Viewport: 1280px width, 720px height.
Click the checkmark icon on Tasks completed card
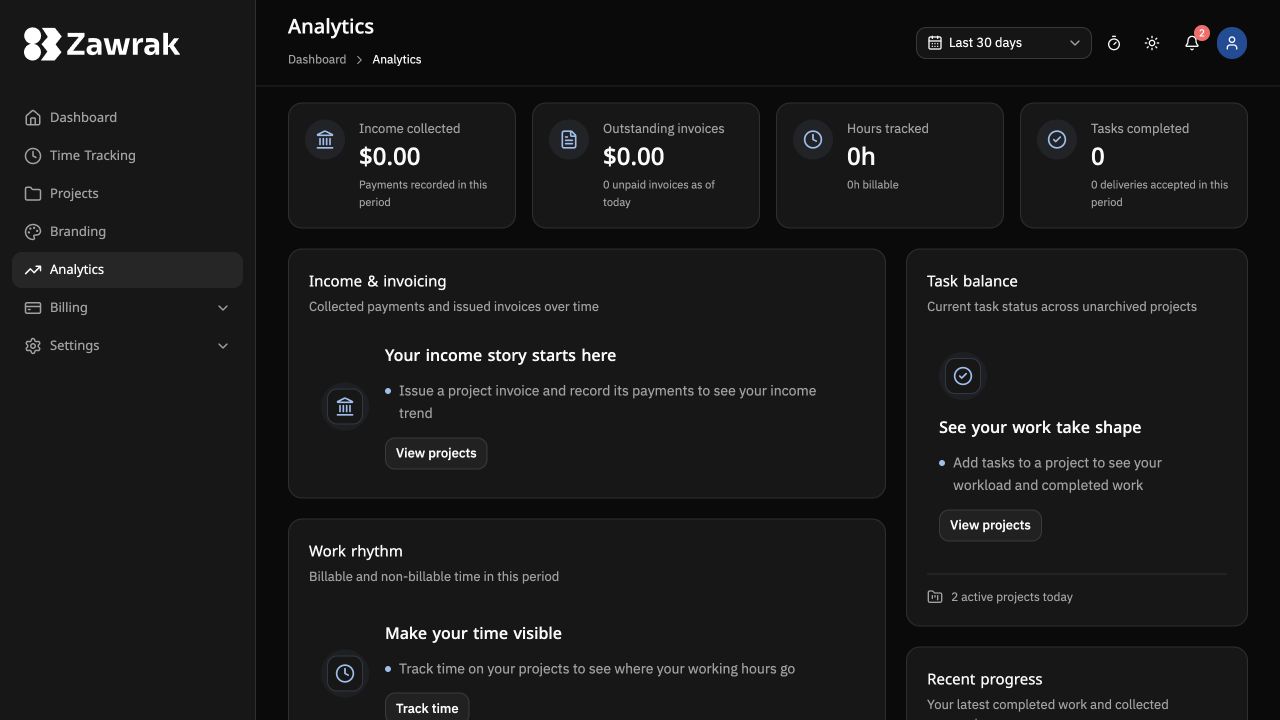pos(1057,140)
